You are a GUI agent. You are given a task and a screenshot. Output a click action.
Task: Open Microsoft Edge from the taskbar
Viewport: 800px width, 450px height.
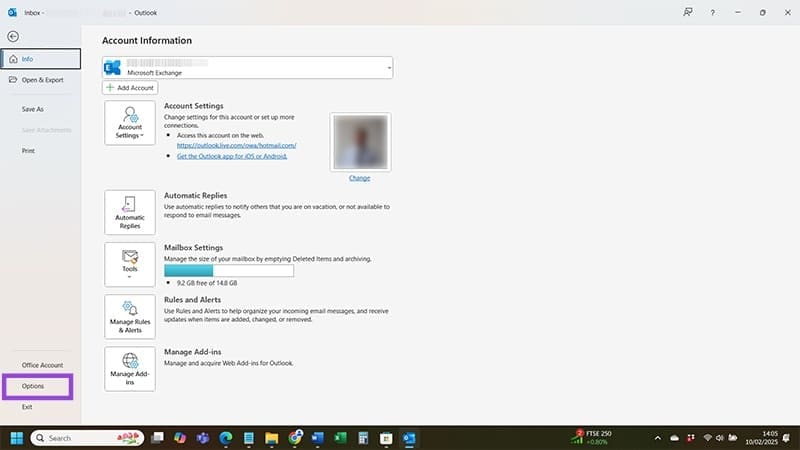(x=226, y=438)
